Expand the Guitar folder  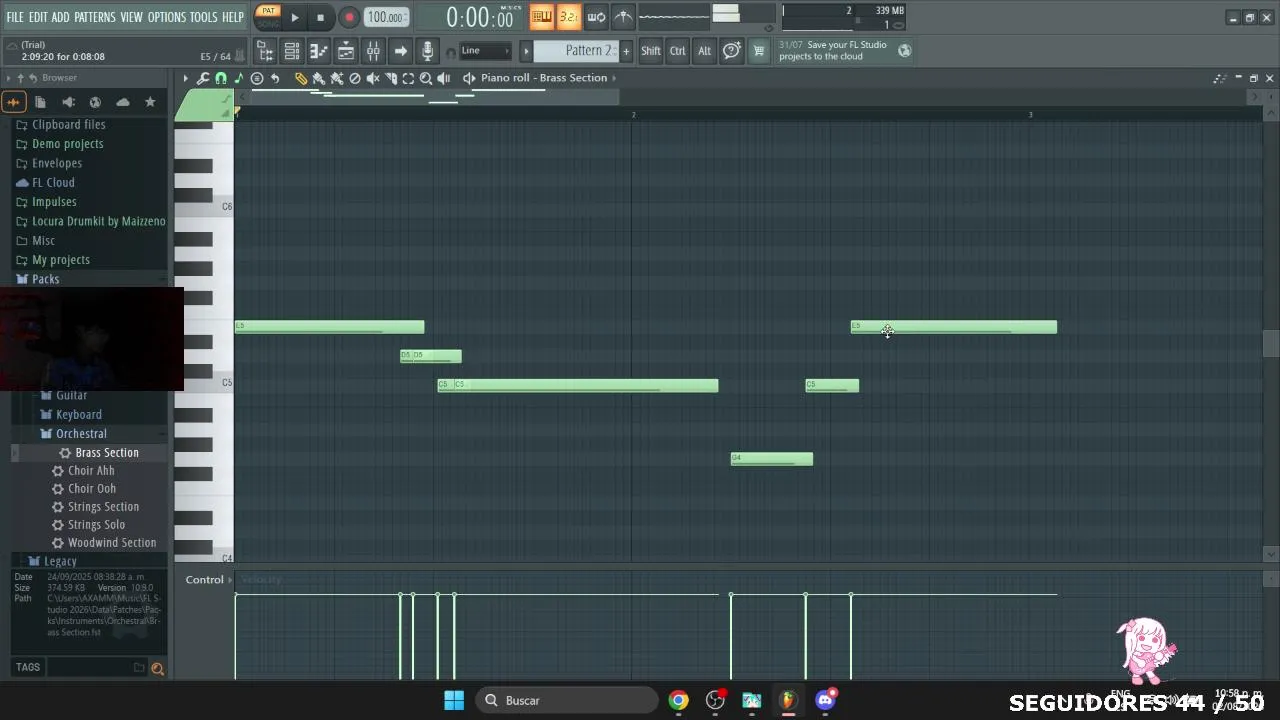click(72, 395)
